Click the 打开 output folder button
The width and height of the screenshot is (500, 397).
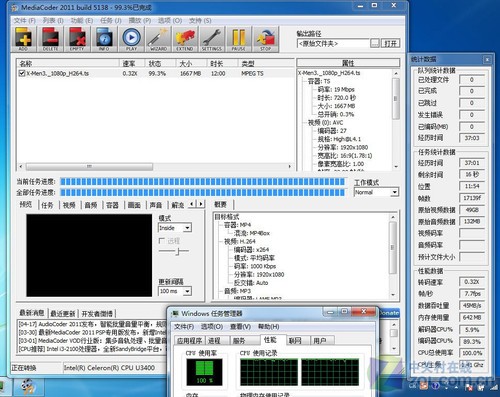click(390, 43)
